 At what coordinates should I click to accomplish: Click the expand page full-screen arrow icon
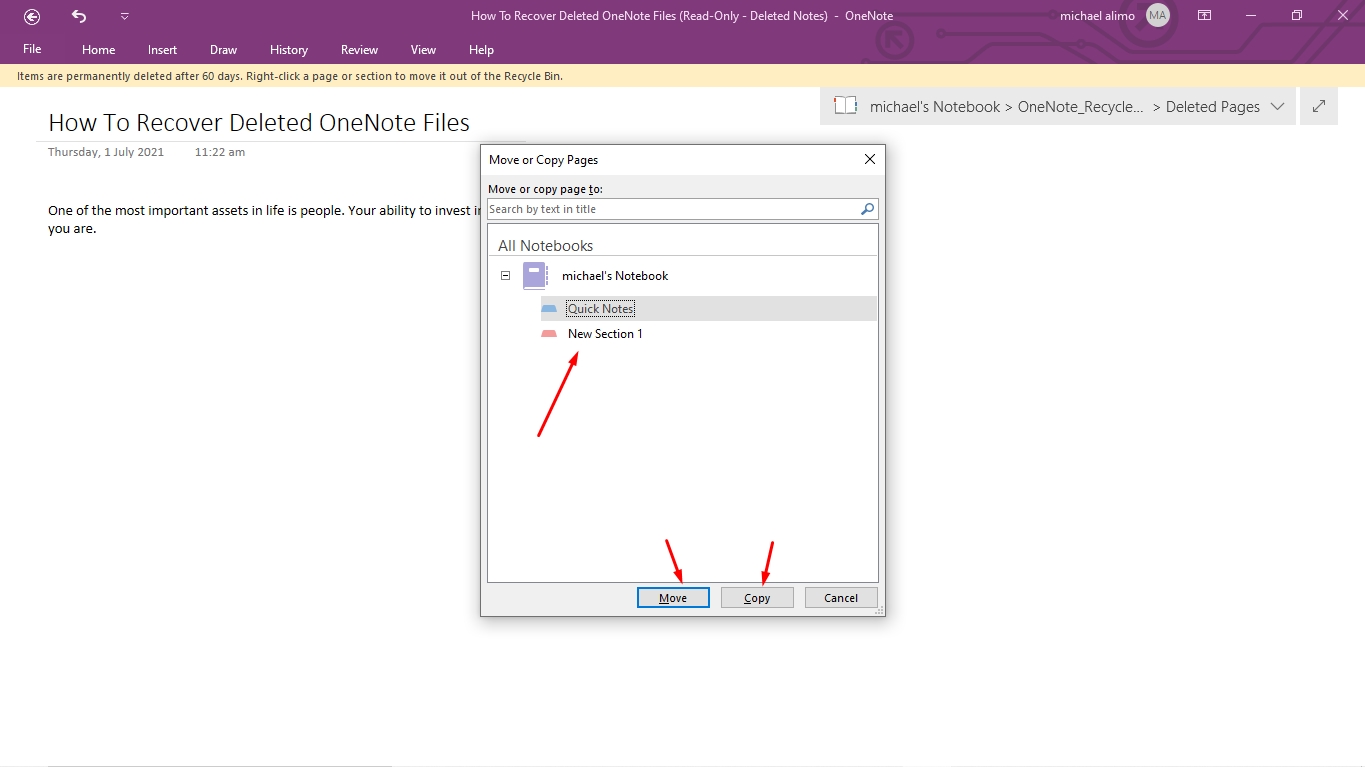(1319, 106)
